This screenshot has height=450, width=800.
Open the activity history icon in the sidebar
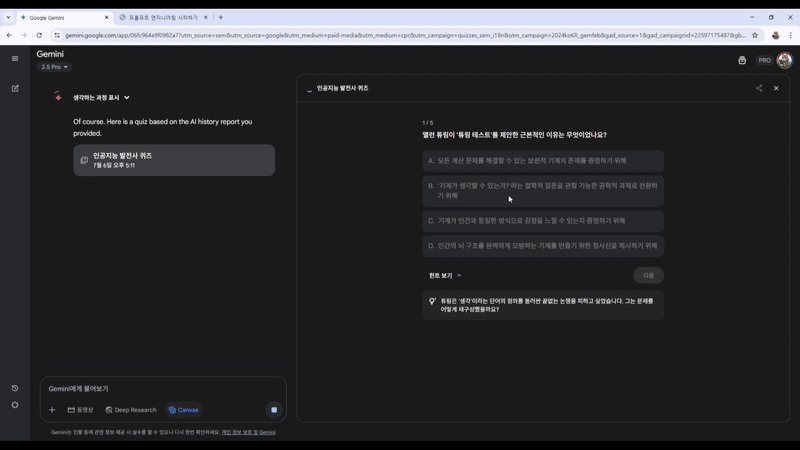click(x=15, y=388)
